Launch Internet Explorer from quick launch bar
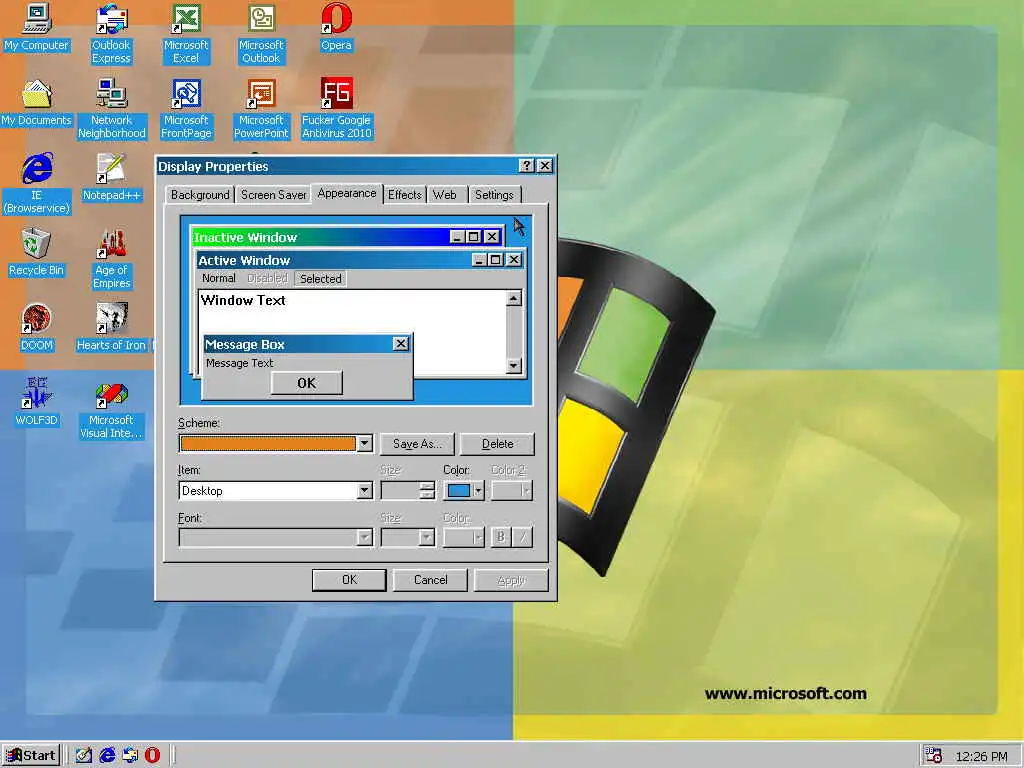The image size is (1024, 768). (x=107, y=756)
